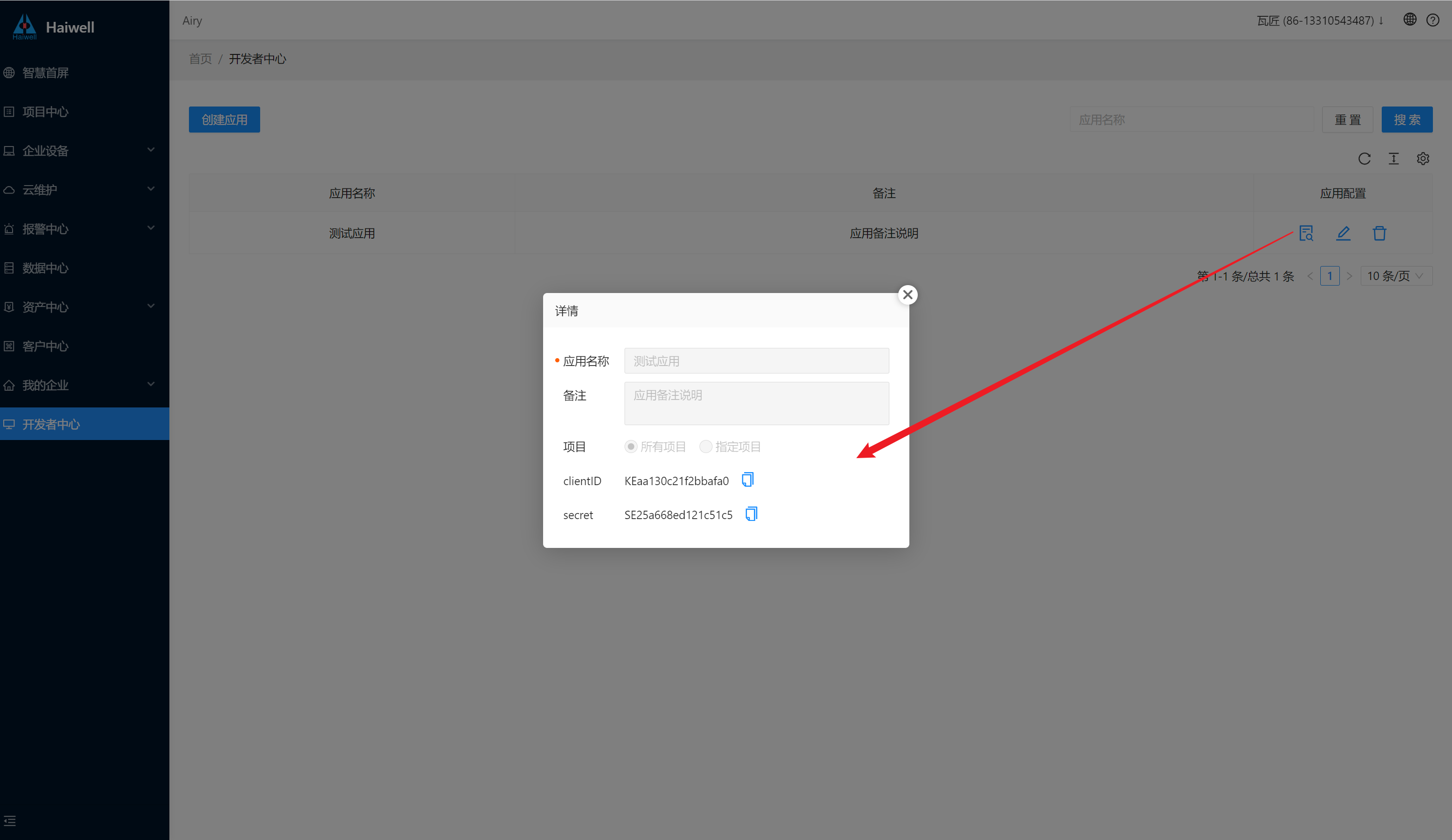The width and height of the screenshot is (1452, 840).
Task: Select 开发者中心 menu item
Action: tap(85, 424)
